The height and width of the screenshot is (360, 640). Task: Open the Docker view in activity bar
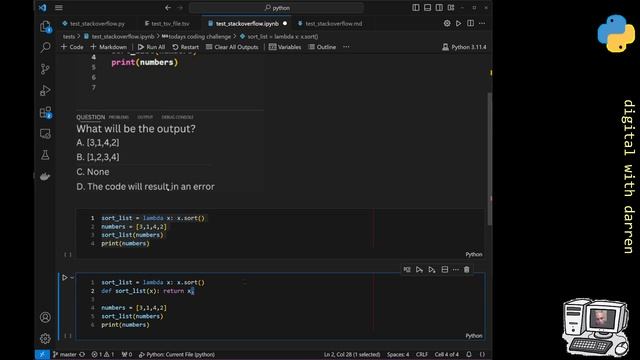click(x=45, y=176)
